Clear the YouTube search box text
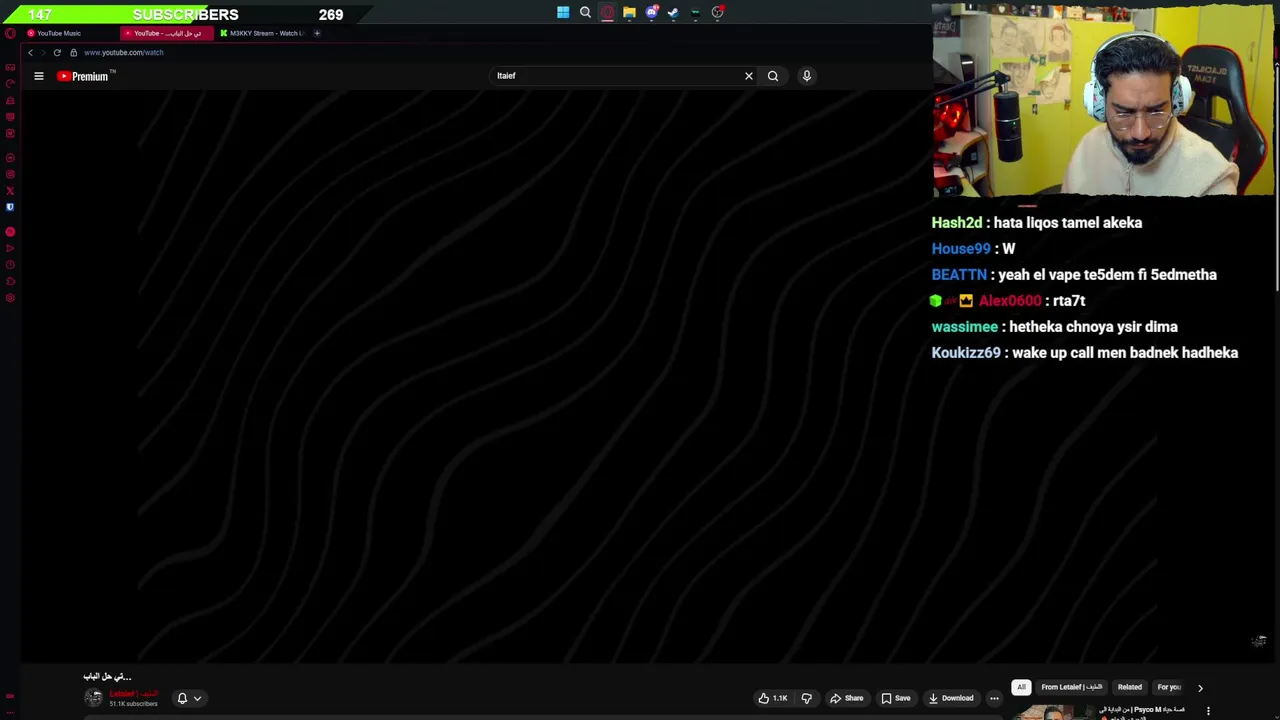 coord(748,76)
